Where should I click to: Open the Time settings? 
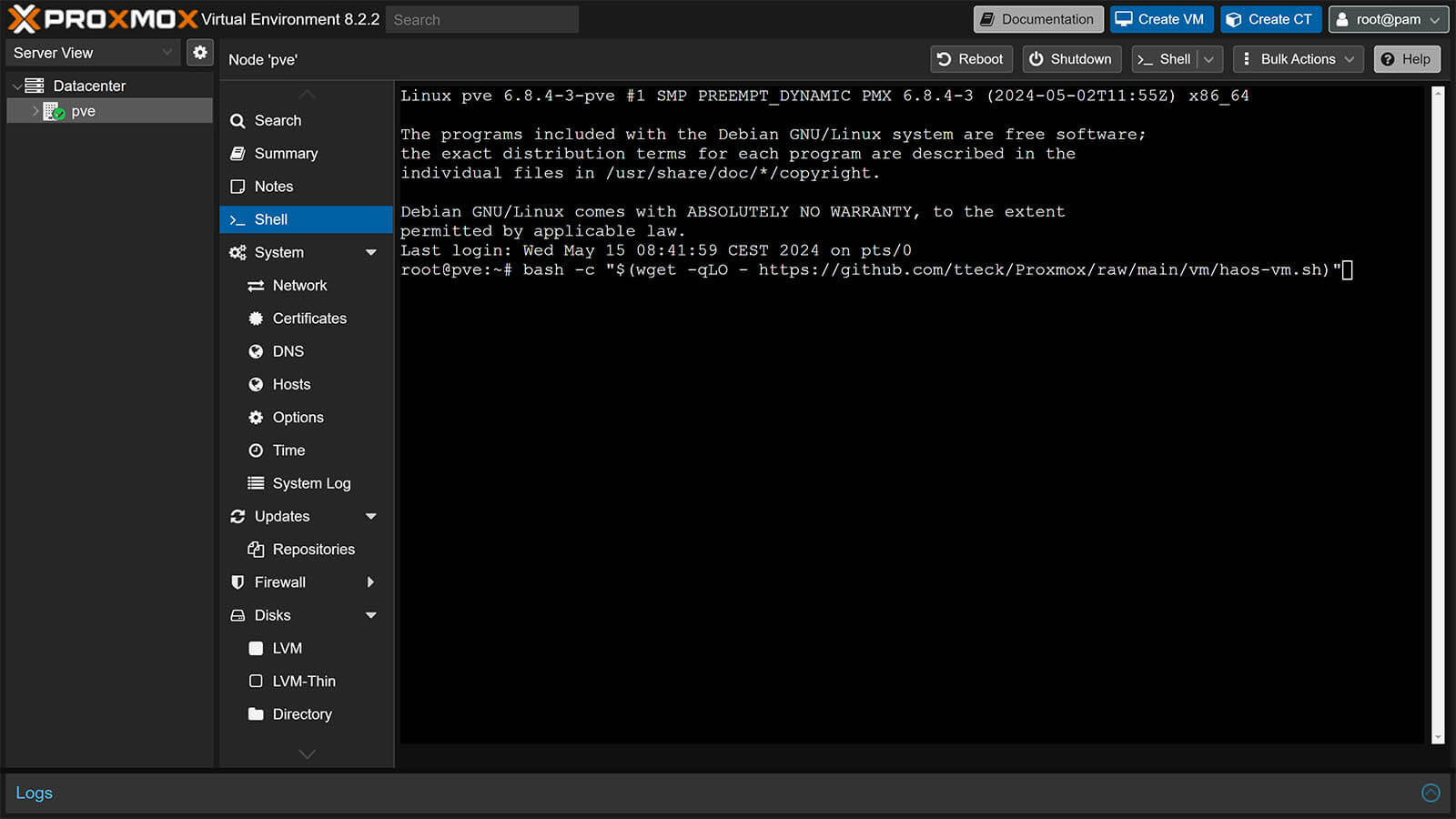click(x=288, y=450)
